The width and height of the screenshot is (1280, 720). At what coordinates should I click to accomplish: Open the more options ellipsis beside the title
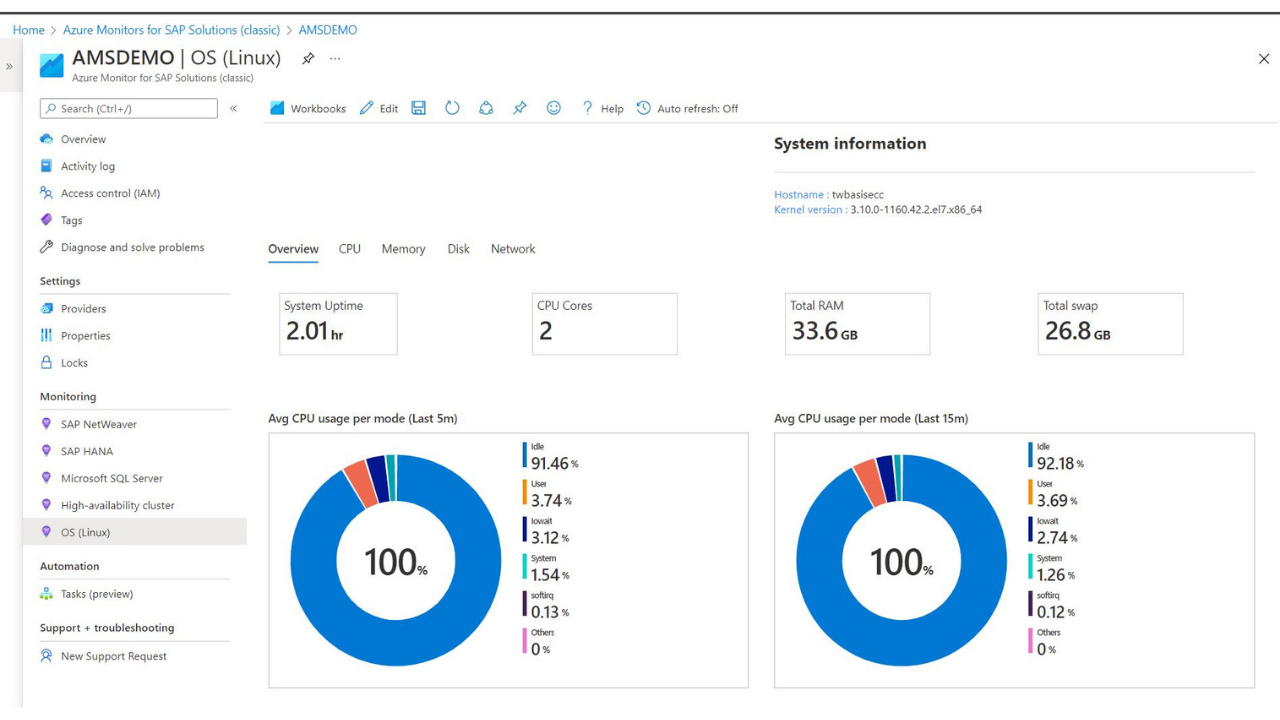tap(335, 59)
